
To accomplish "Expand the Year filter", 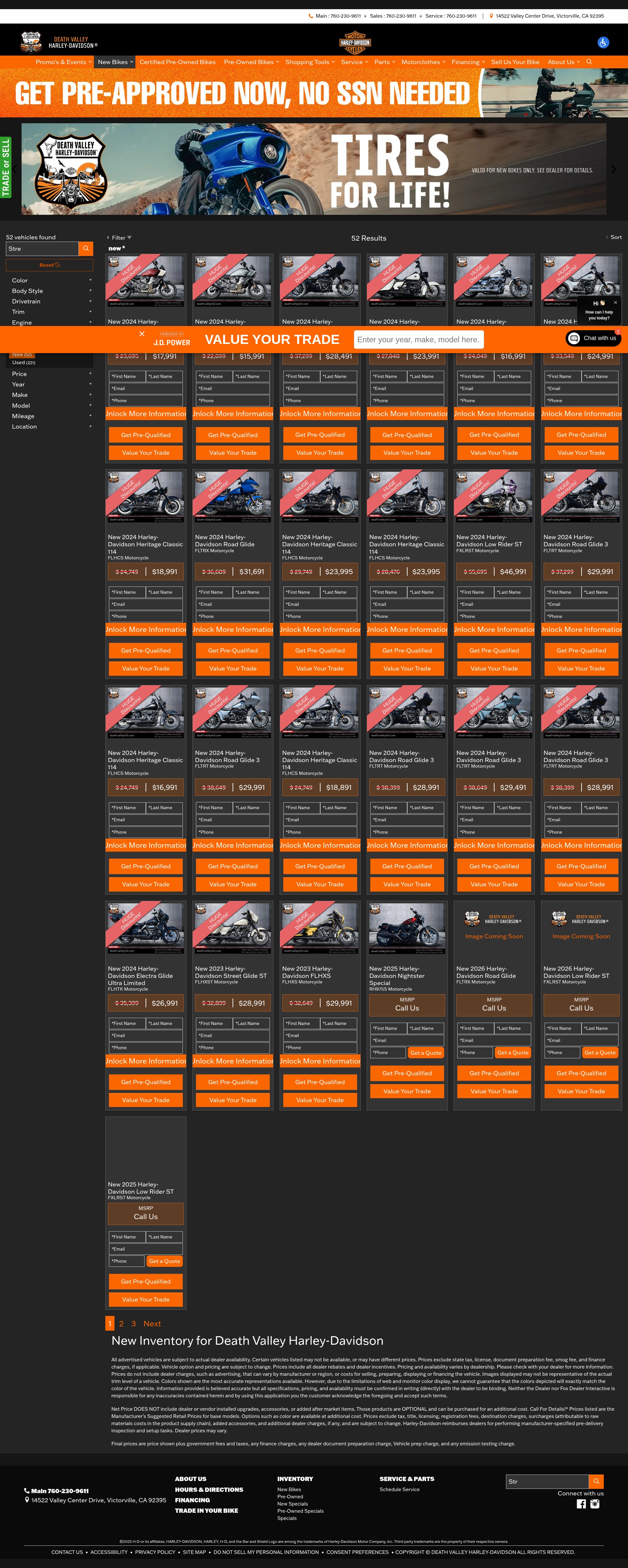I will (x=51, y=384).
